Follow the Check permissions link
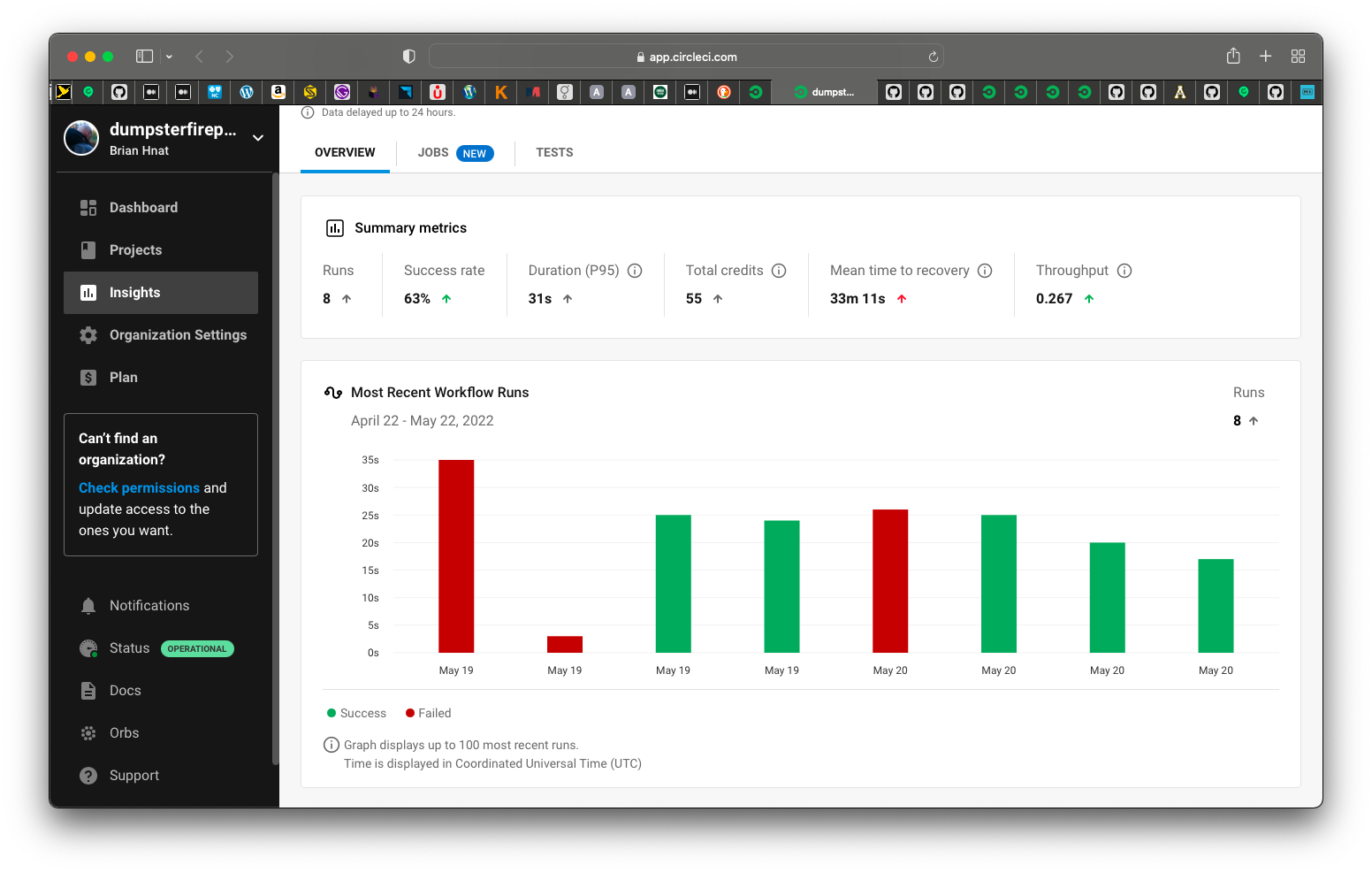This screenshot has height=873, width=1372. pyautogui.click(x=139, y=488)
